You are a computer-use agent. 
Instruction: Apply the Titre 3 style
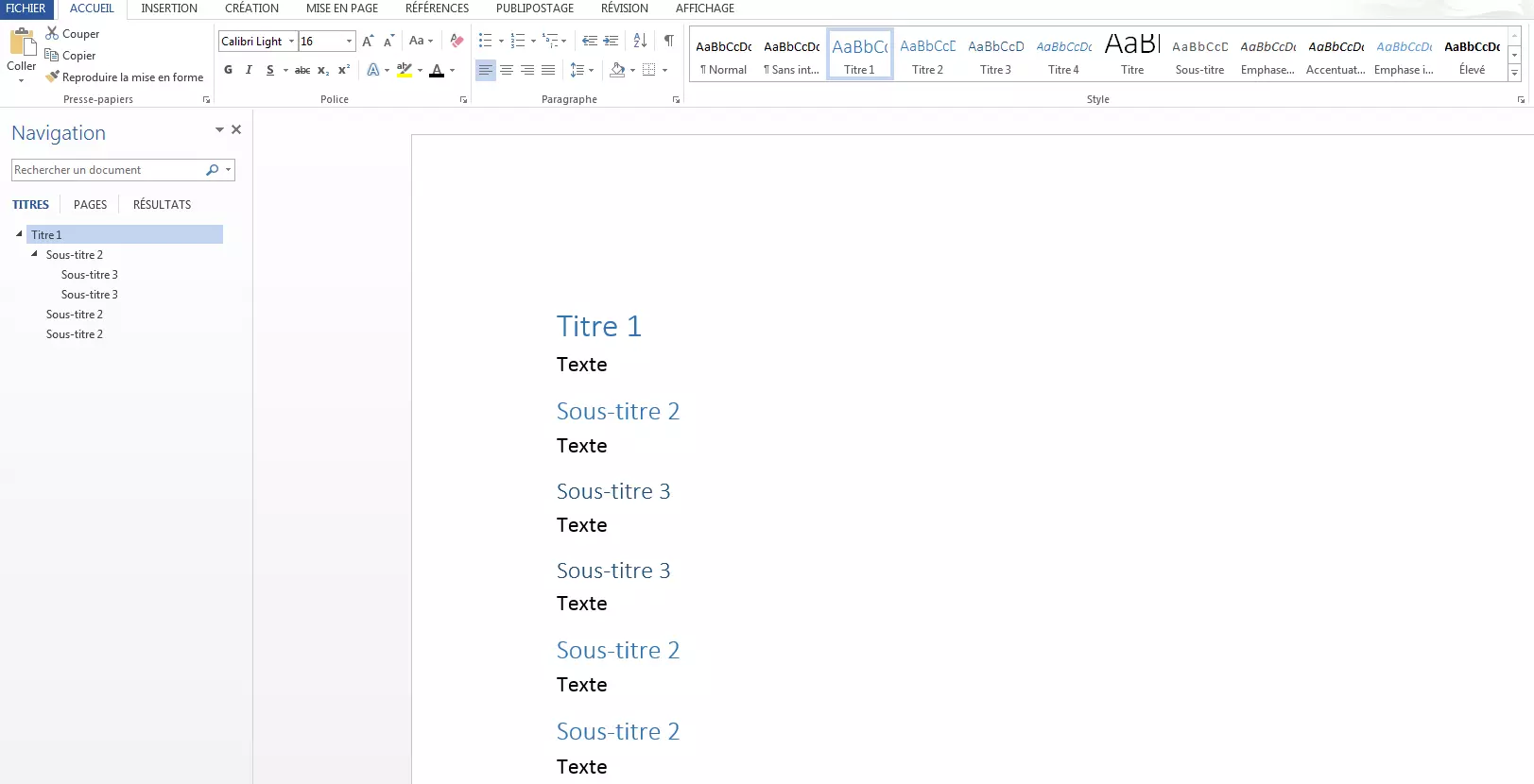[x=995, y=55]
